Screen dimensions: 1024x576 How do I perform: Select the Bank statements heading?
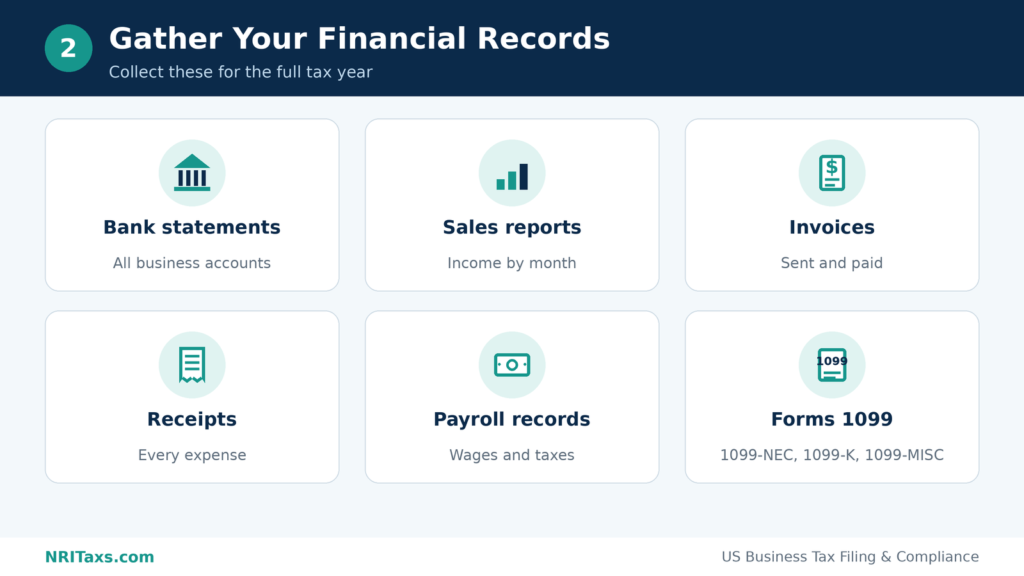pyautogui.click(x=192, y=227)
